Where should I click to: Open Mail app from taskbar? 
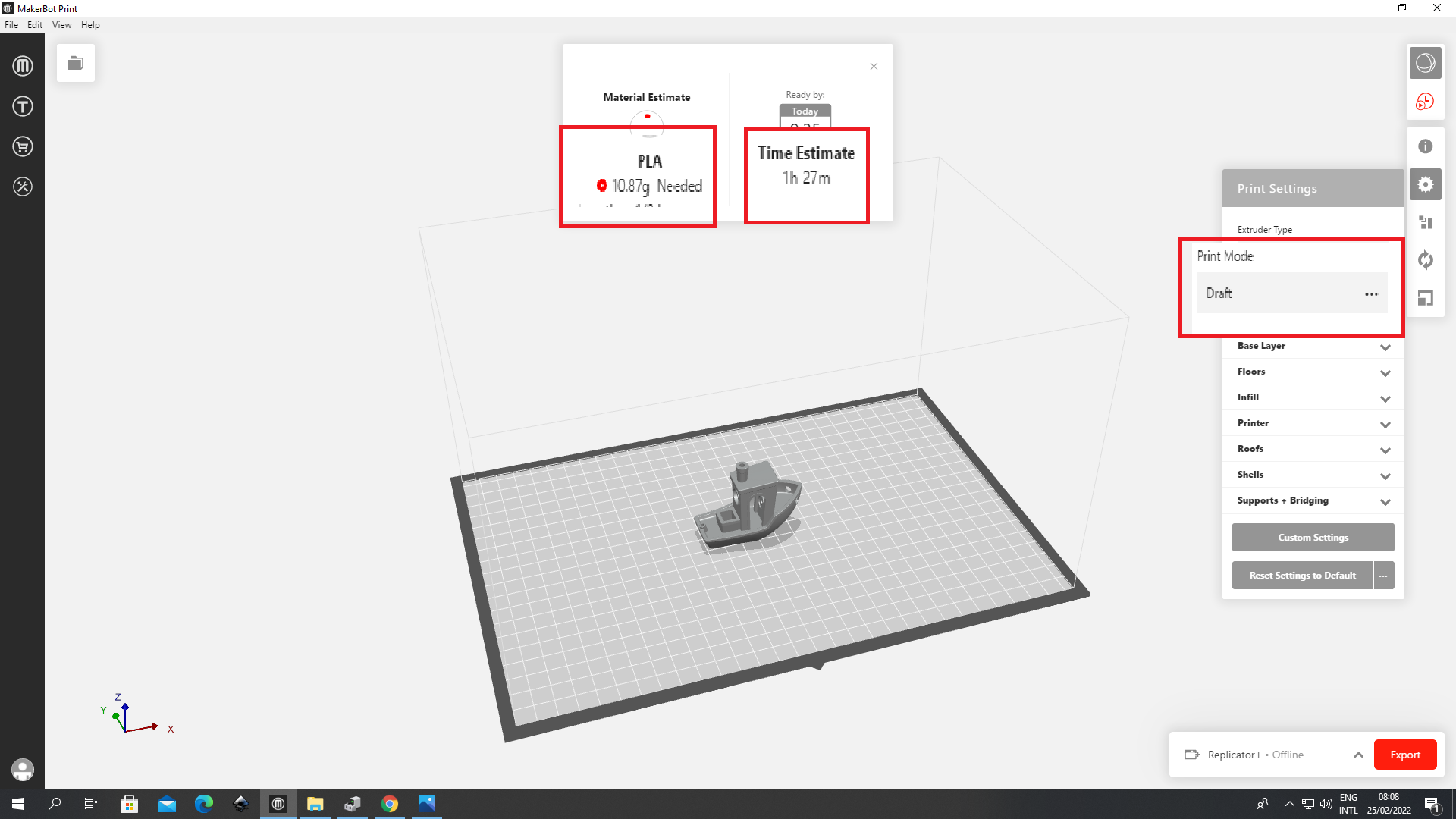166,804
